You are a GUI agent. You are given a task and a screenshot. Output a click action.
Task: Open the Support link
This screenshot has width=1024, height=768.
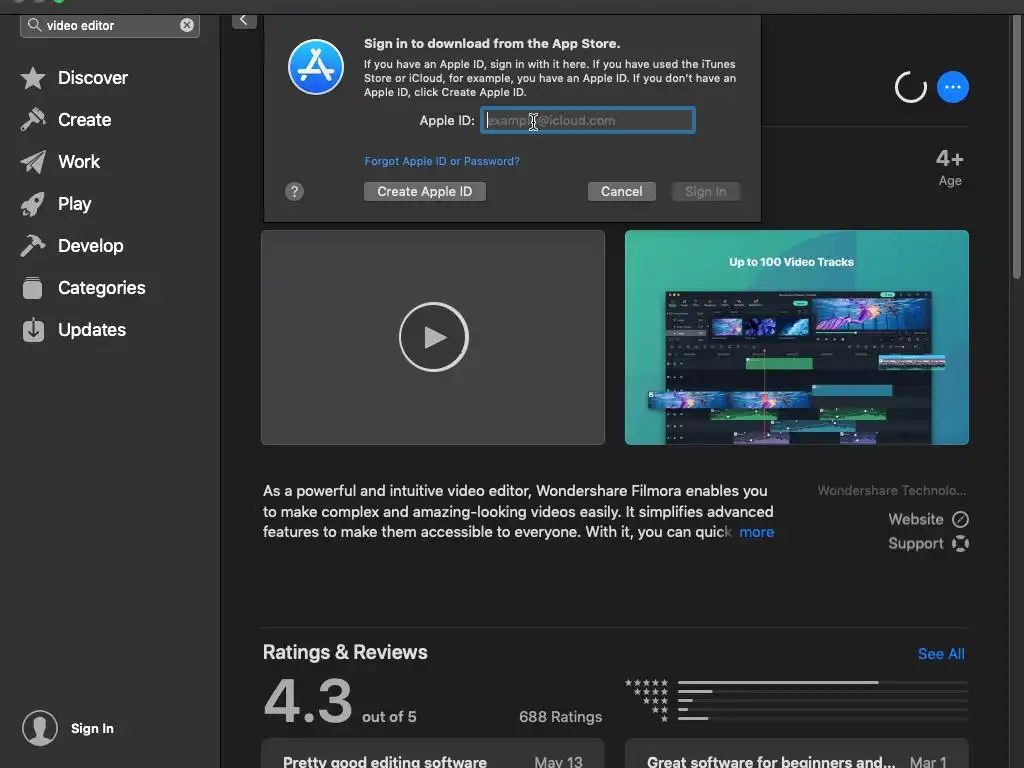pyautogui.click(x=916, y=543)
